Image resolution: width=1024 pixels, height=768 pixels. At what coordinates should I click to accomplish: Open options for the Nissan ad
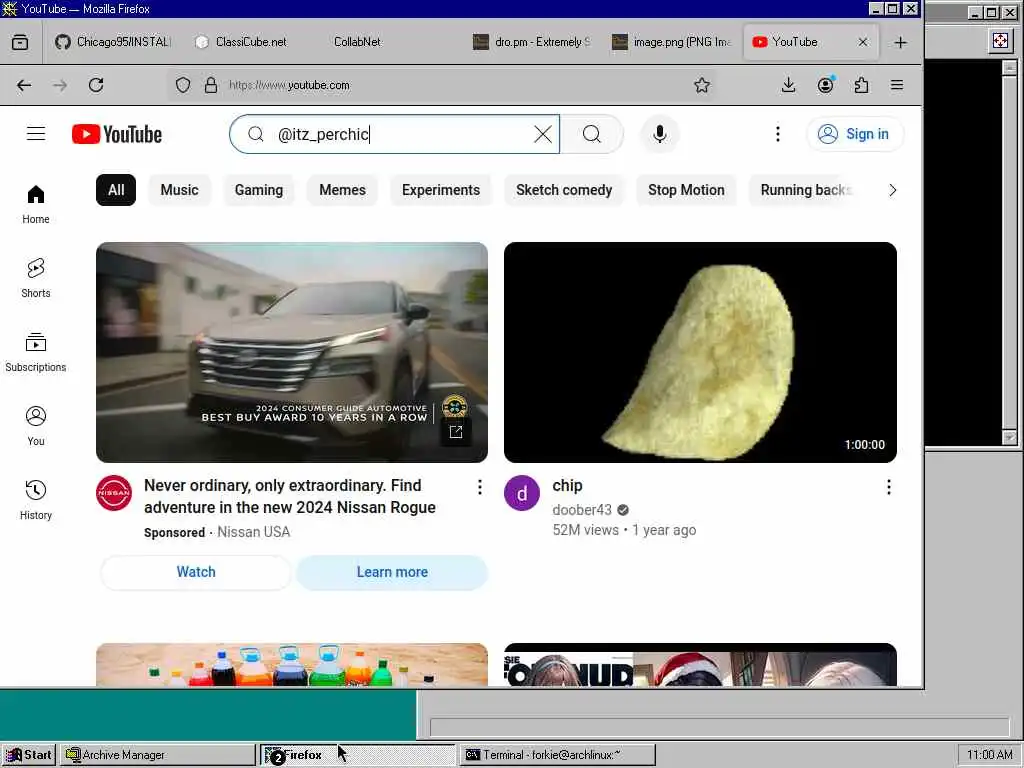(479, 487)
